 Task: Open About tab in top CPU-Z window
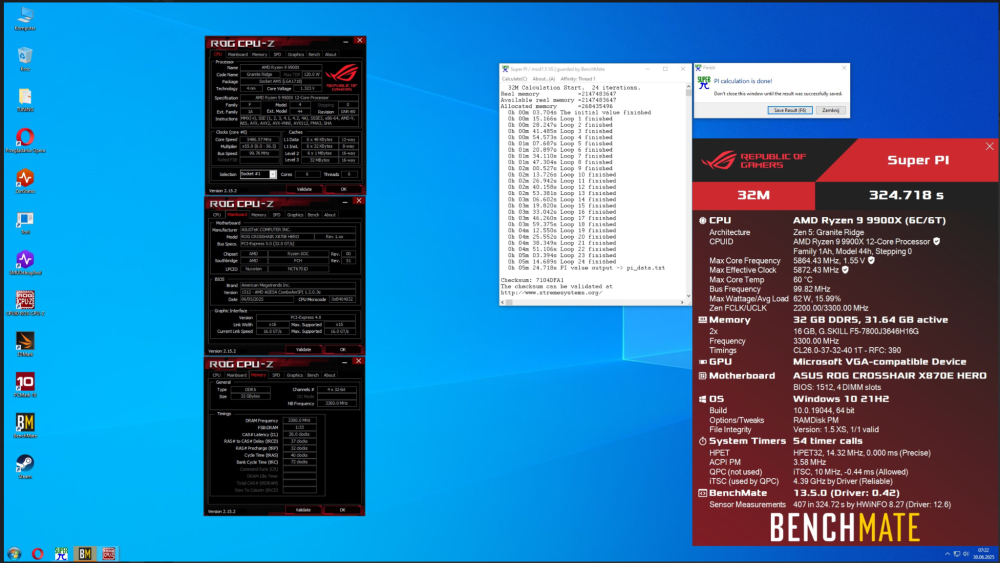[330, 55]
